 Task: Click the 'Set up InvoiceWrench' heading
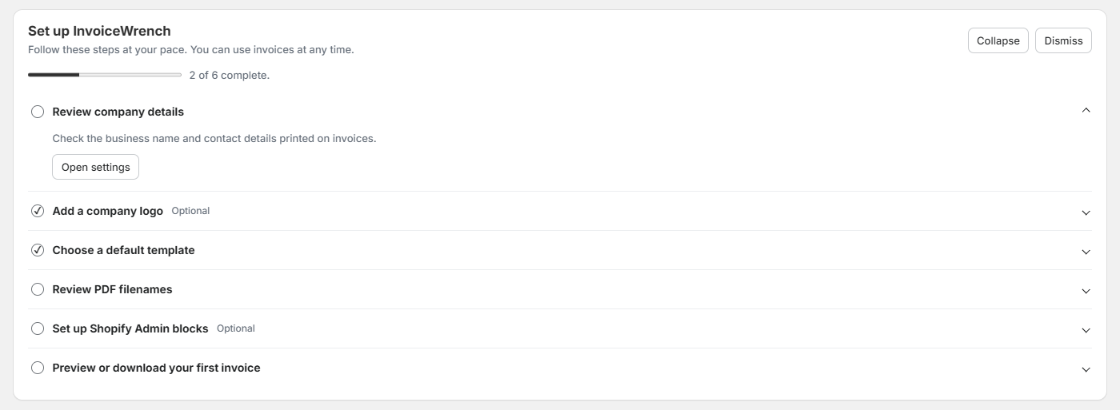click(x=99, y=31)
